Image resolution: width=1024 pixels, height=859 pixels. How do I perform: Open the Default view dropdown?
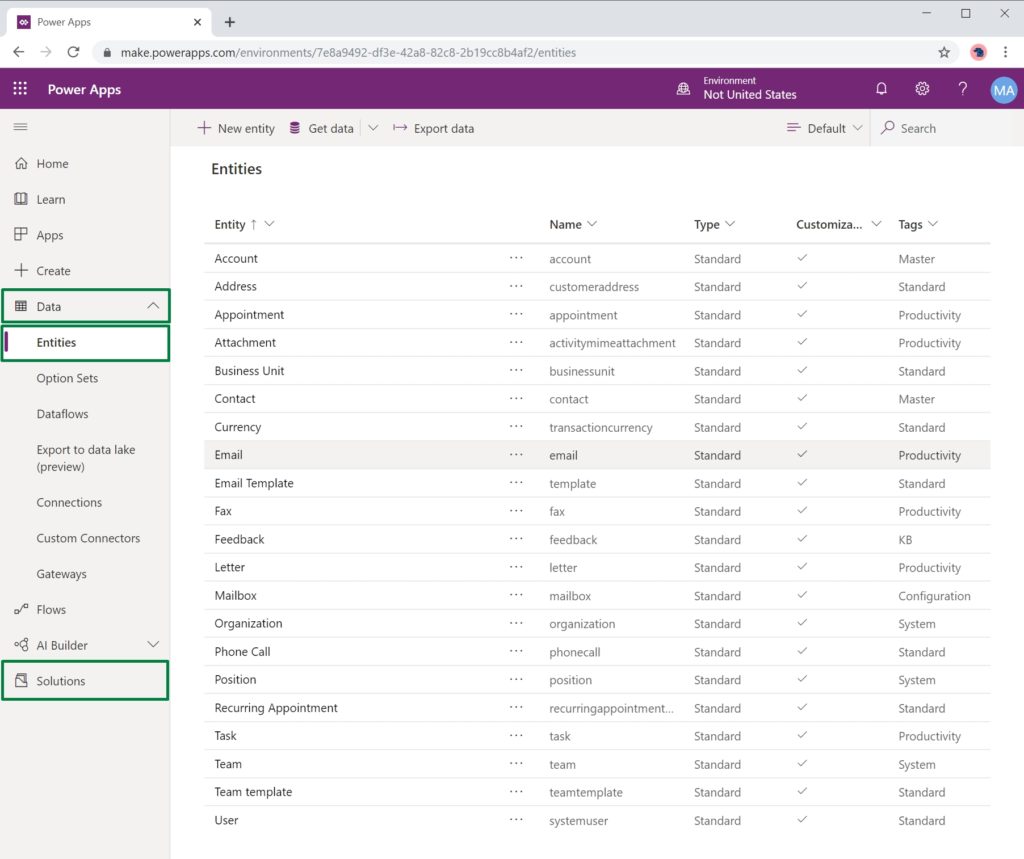[x=824, y=128]
